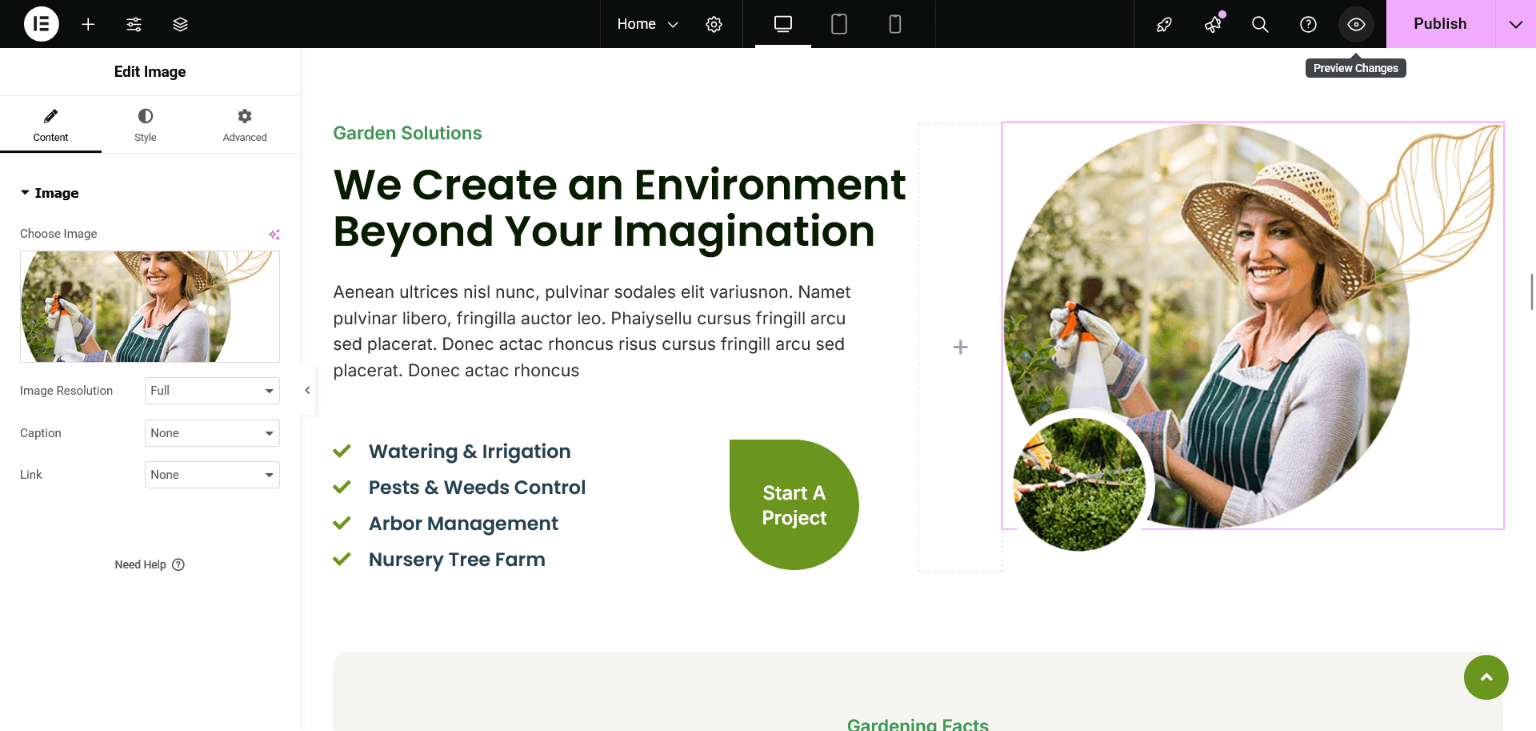Switch to the Style tab

[145, 125]
